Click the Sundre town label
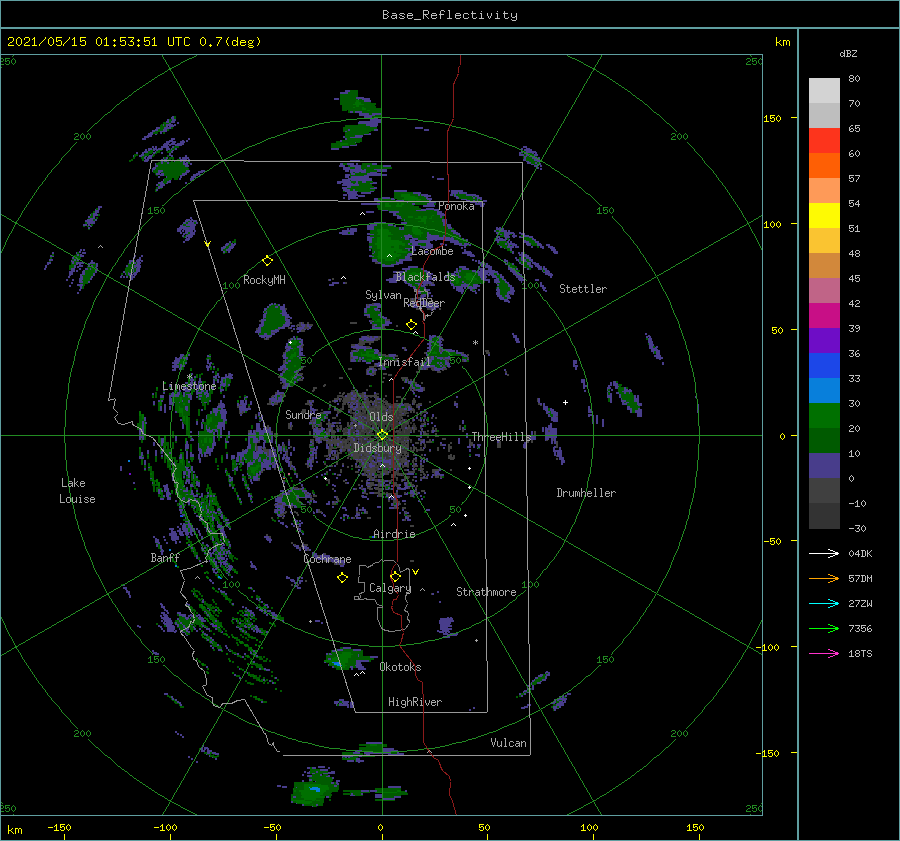The height and width of the screenshot is (841, 900). click(303, 415)
